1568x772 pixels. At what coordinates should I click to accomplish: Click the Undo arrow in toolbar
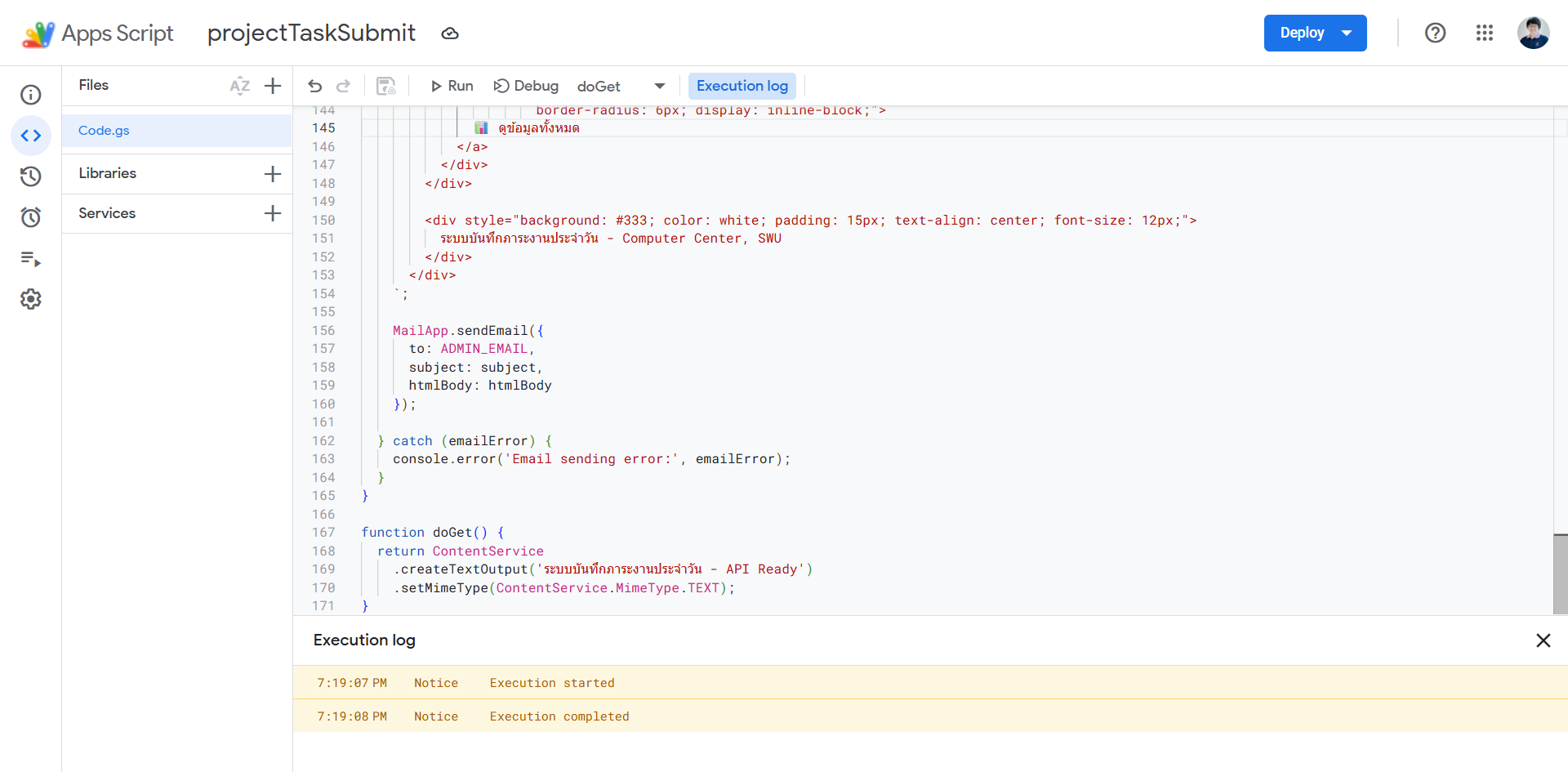click(x=315, y=86)
